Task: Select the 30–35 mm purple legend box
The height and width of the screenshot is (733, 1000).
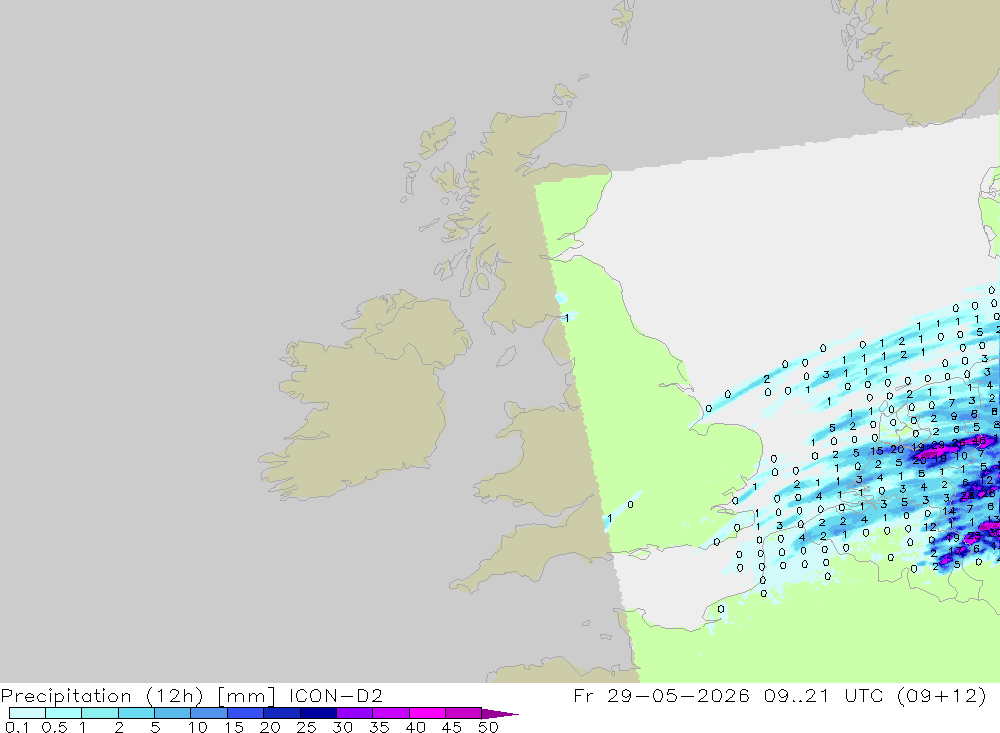Action: tap(354, 713)
